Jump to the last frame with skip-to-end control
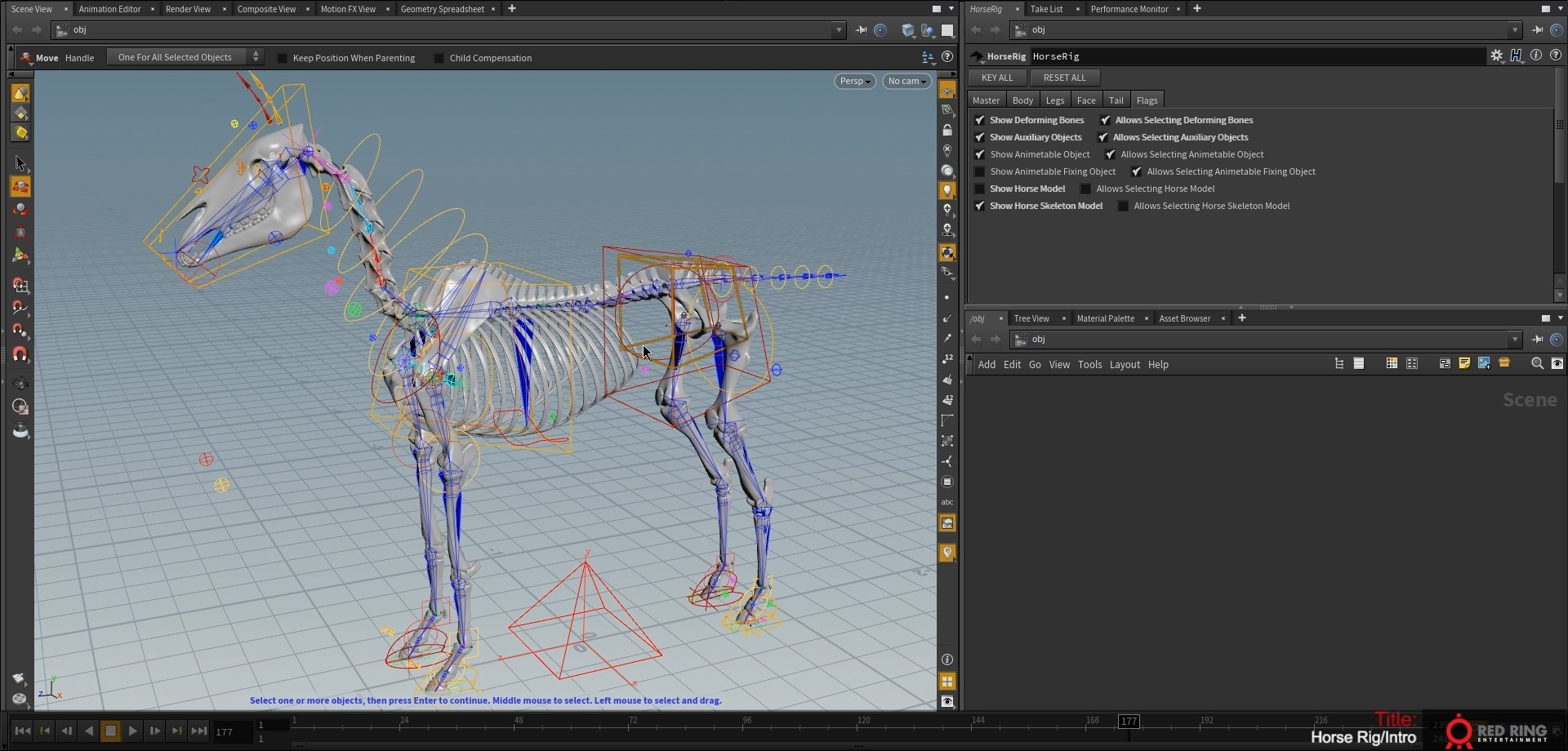The width and height of the screenshot is (1568, 751). [198, 731]
